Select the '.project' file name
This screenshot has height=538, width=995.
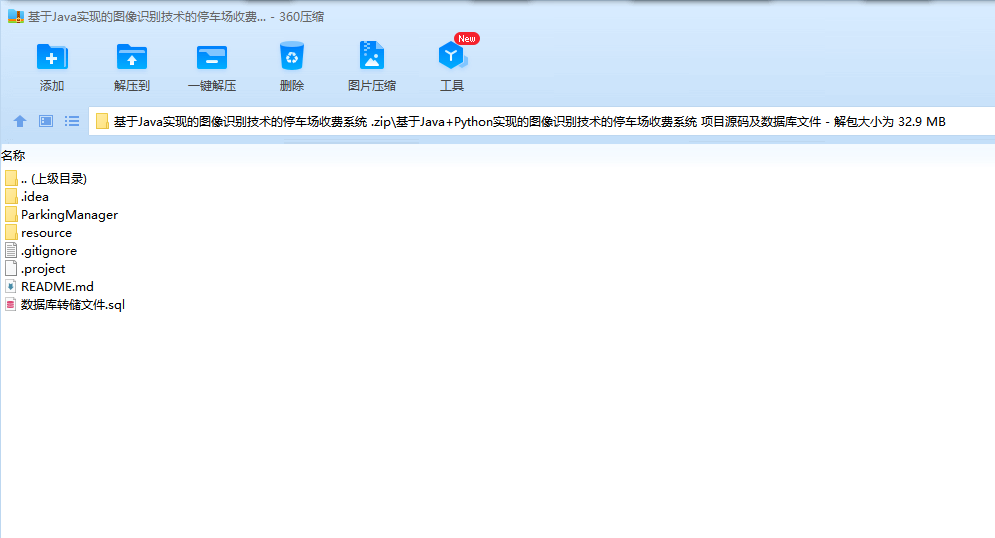point(43,269)
